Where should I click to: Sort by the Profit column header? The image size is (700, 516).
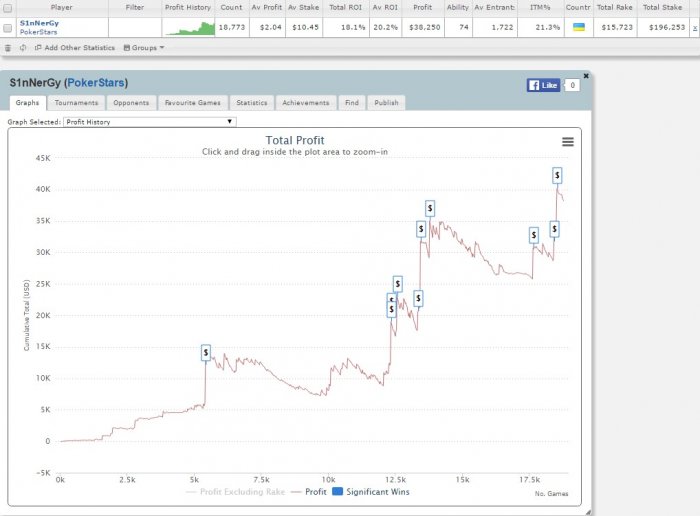423,8
